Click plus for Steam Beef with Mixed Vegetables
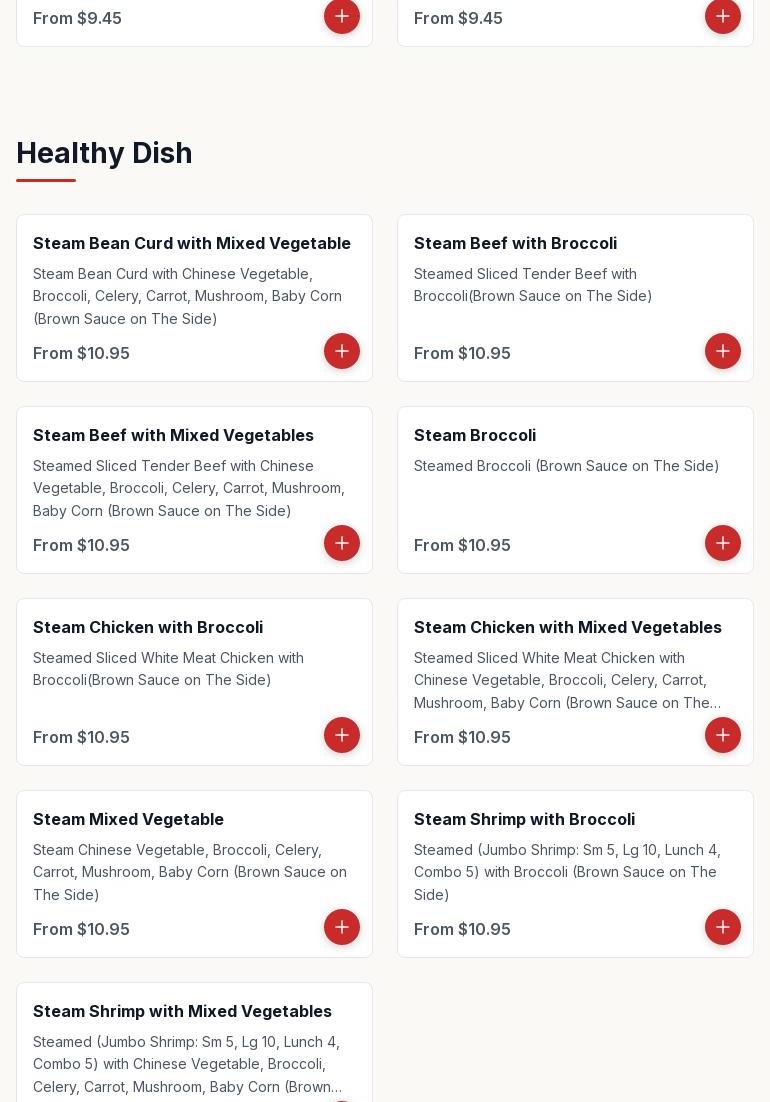The width and height of the screenshot is (770, 1102). click(x=342, y=543)
